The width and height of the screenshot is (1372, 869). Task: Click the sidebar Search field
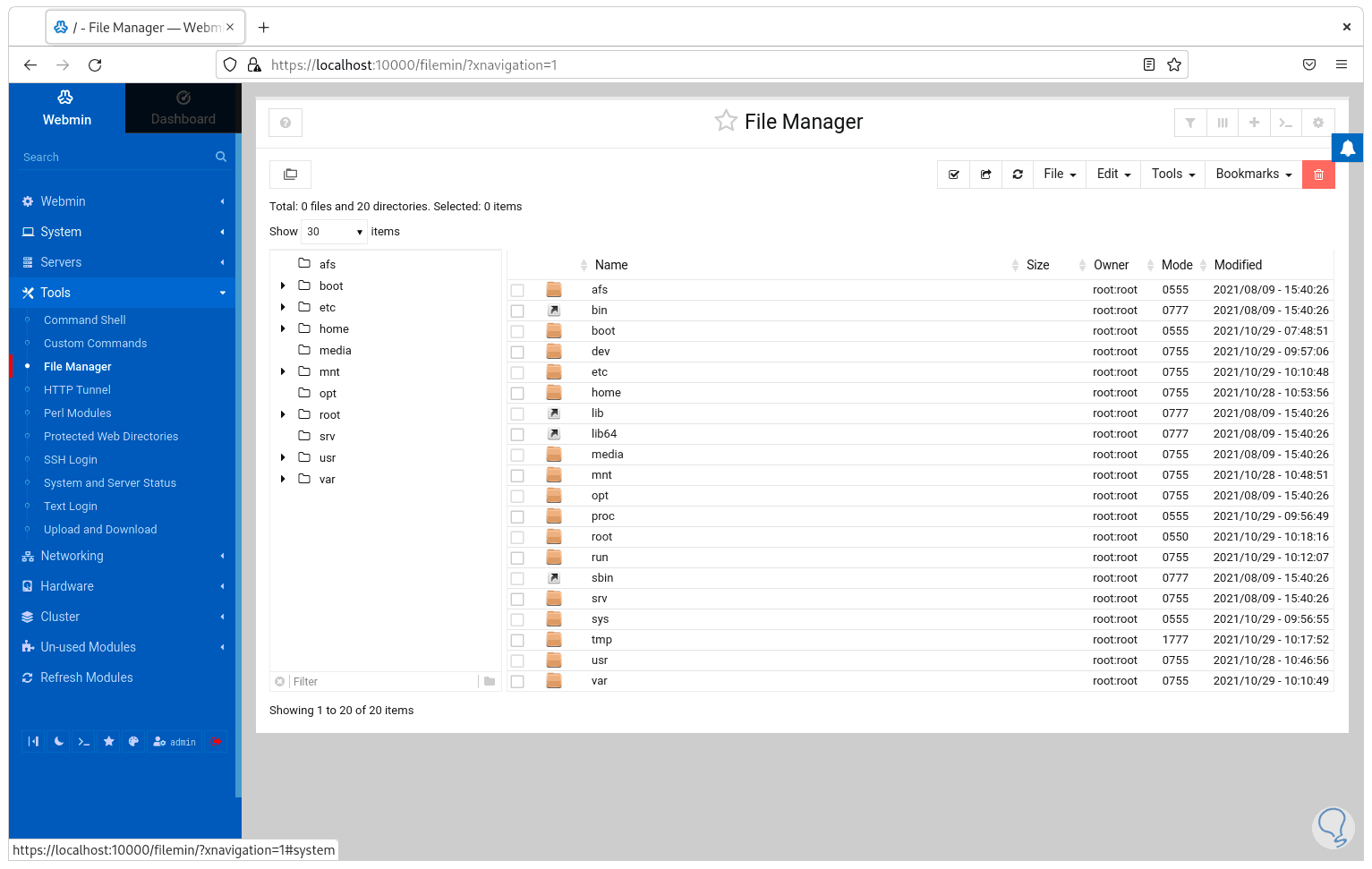click(x=116, y=158)
